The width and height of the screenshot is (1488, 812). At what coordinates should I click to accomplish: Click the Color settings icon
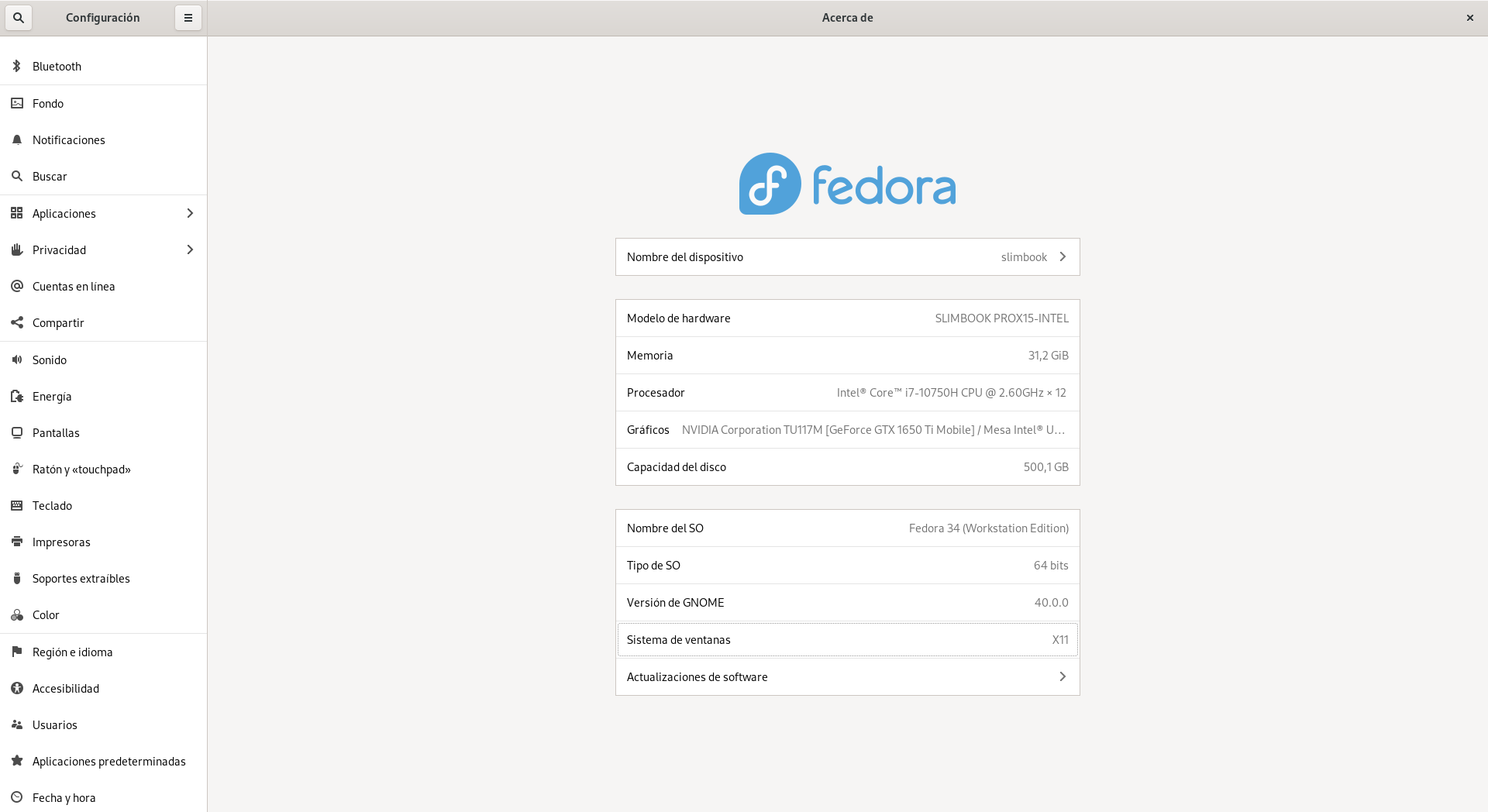click(x=17, y=615)
